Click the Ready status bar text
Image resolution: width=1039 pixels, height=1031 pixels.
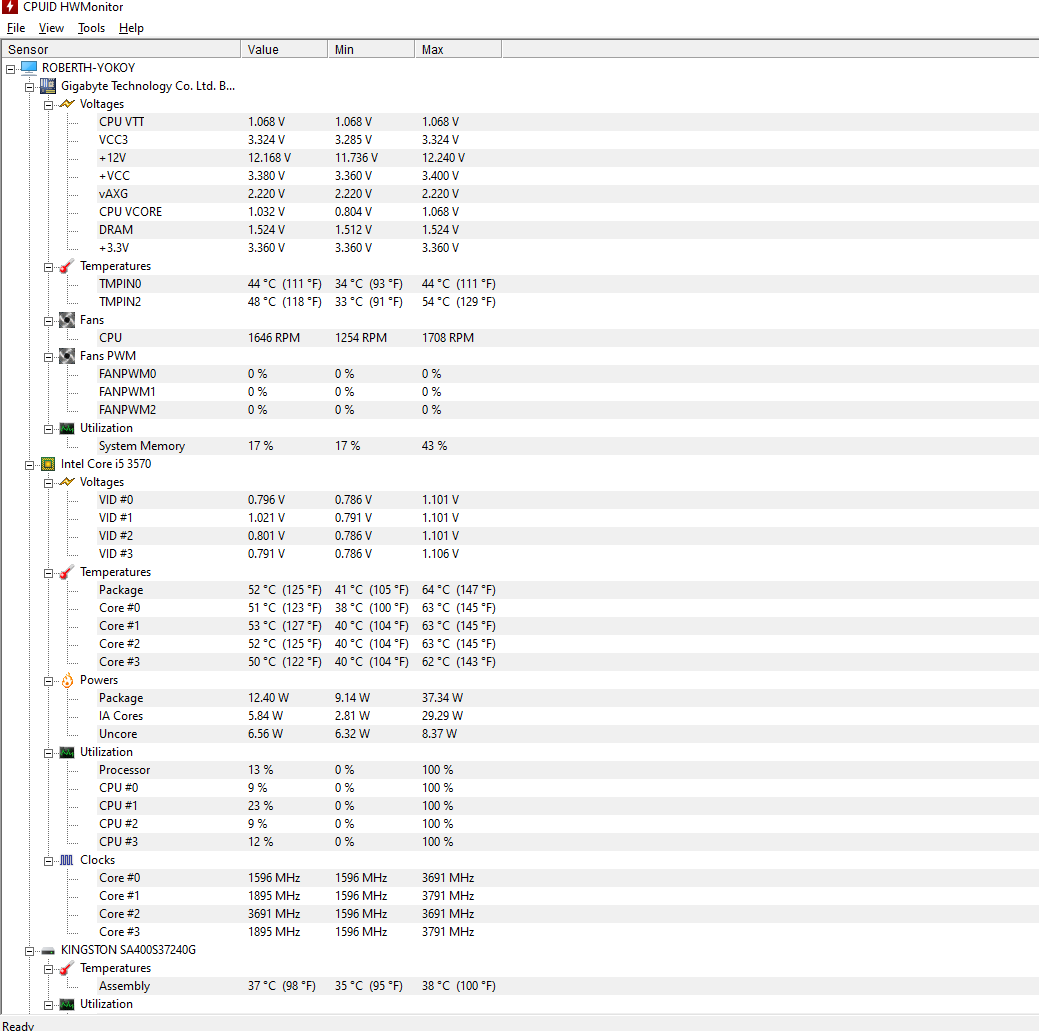pos(18,1026)
